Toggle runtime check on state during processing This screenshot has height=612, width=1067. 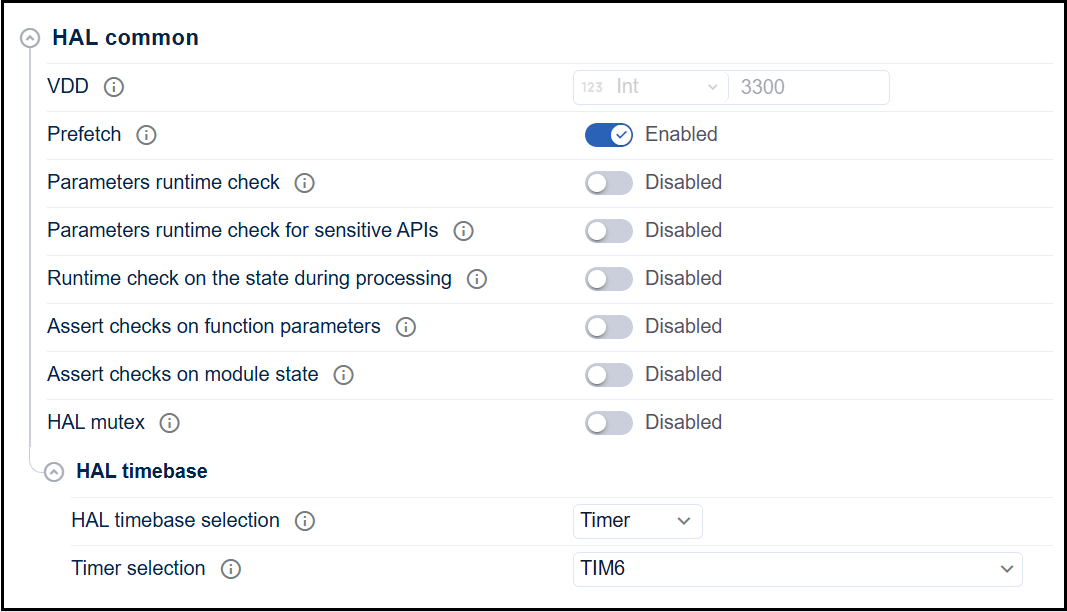(x=609, y=279)
